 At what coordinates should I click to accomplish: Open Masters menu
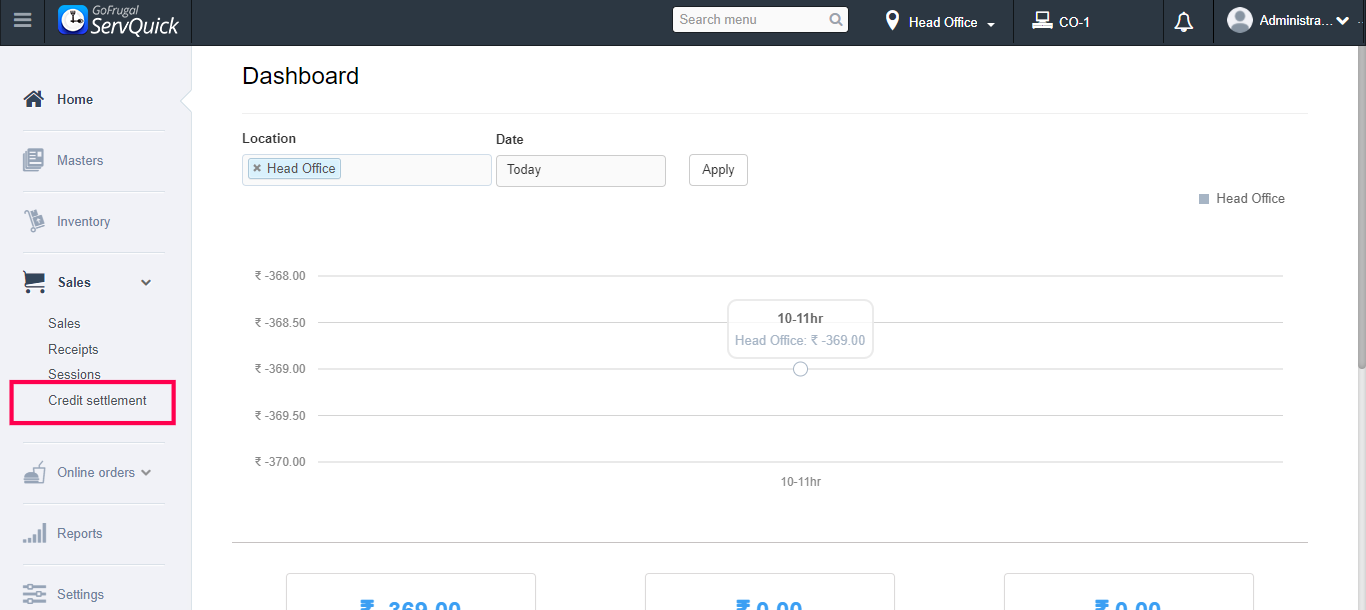click(80, 160)
